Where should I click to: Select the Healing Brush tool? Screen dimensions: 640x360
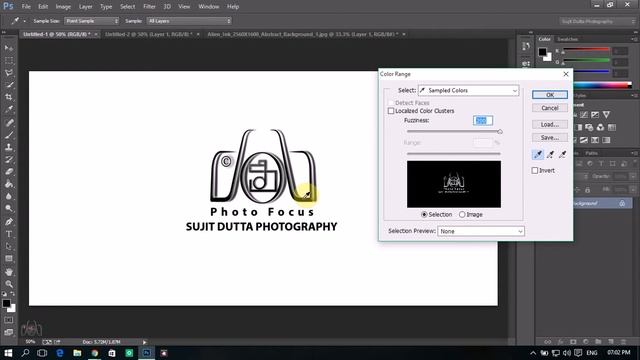[x=9, y=122]
